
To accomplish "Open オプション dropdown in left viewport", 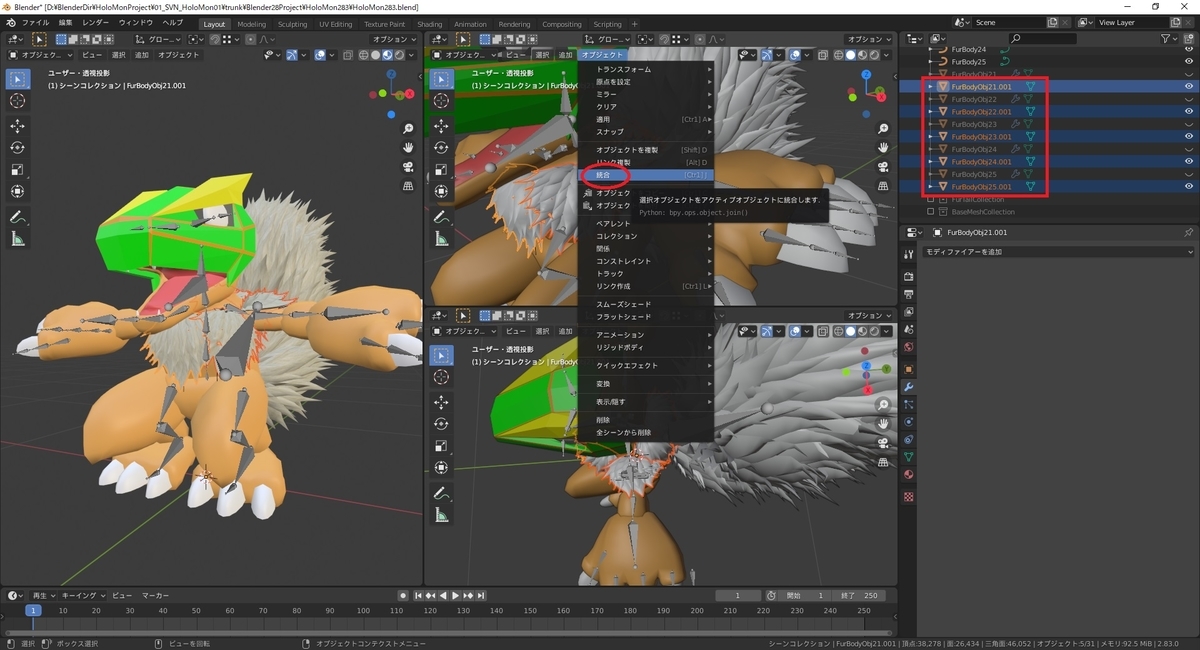I will click(393, 39).
